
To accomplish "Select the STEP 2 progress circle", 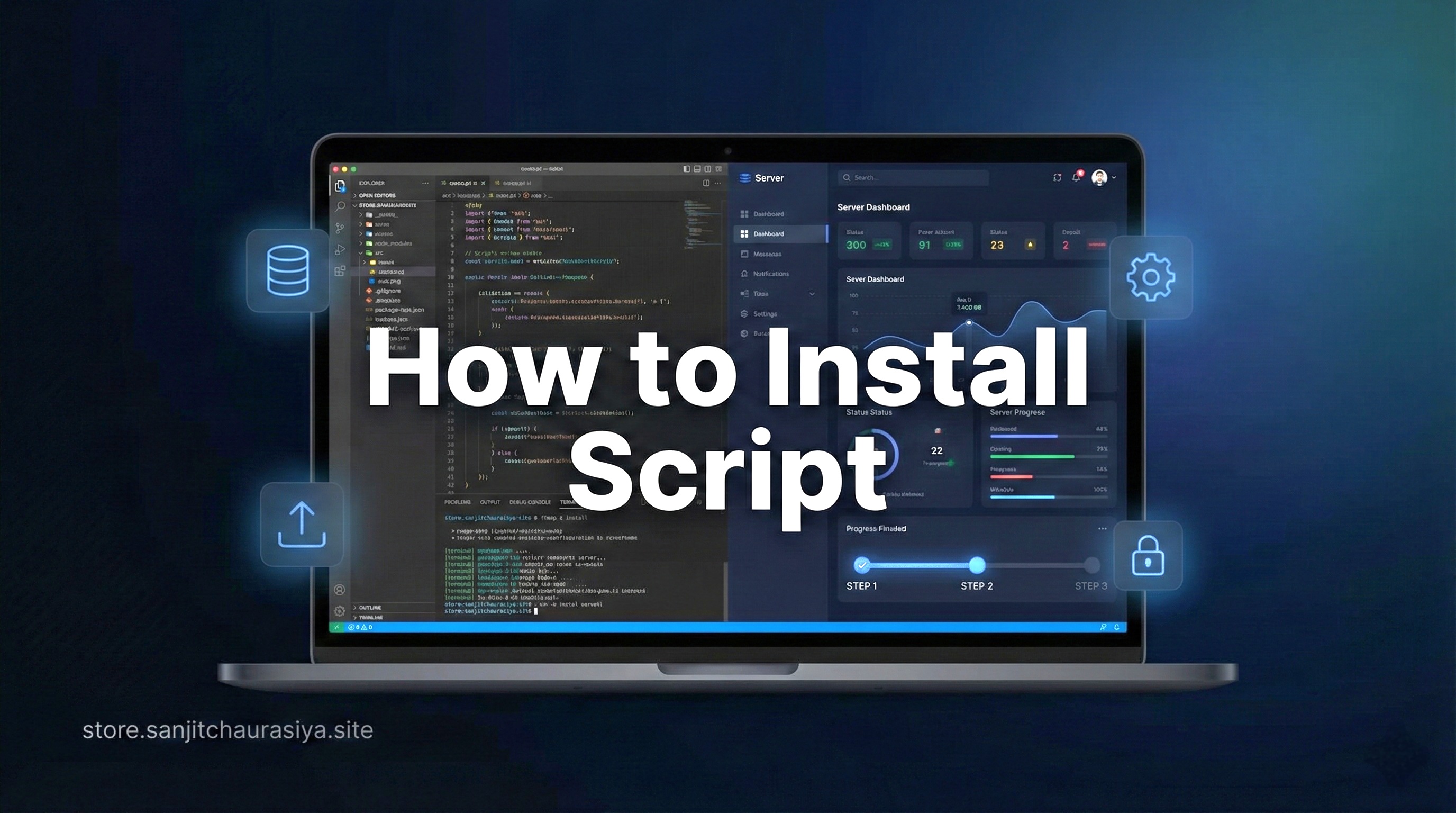I will pyautogui.click(x=977, y=564).
